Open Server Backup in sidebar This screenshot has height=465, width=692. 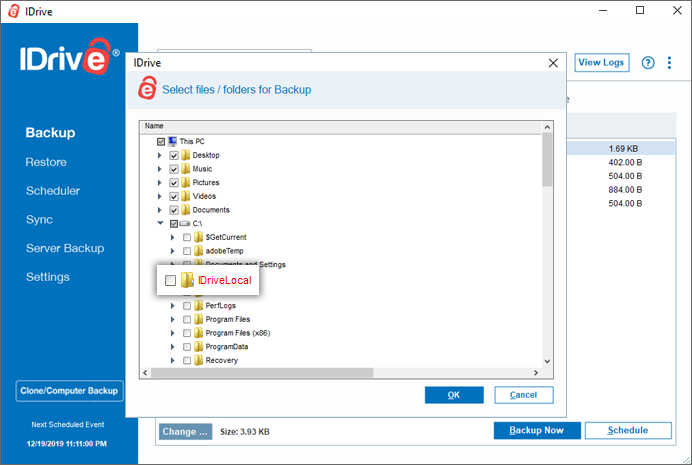pos(65,248)
